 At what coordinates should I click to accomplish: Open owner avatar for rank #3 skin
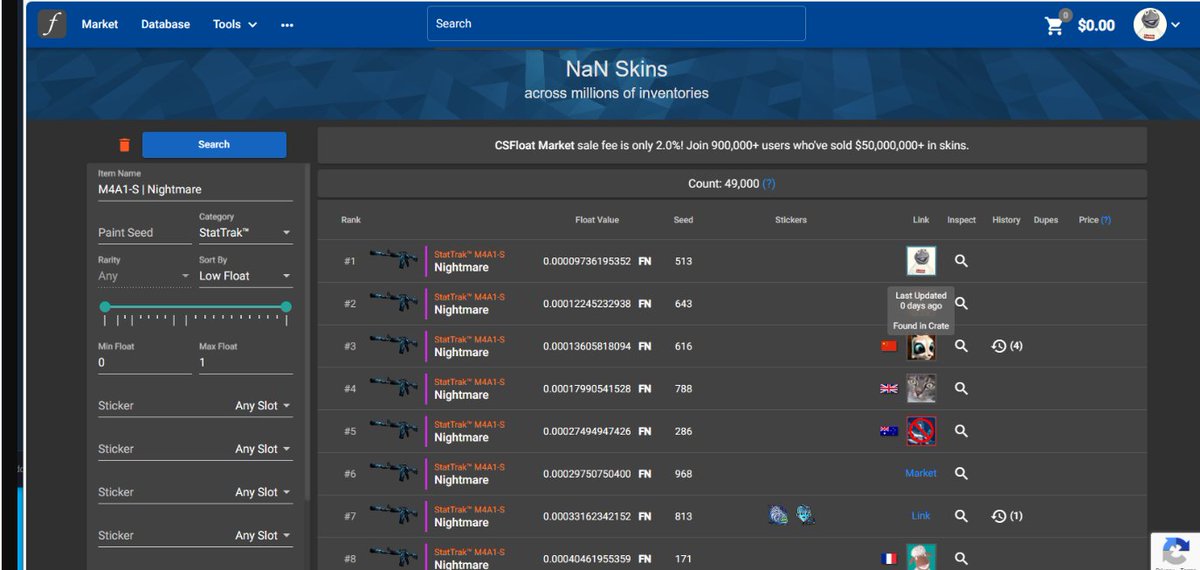(x=921, y=346)
